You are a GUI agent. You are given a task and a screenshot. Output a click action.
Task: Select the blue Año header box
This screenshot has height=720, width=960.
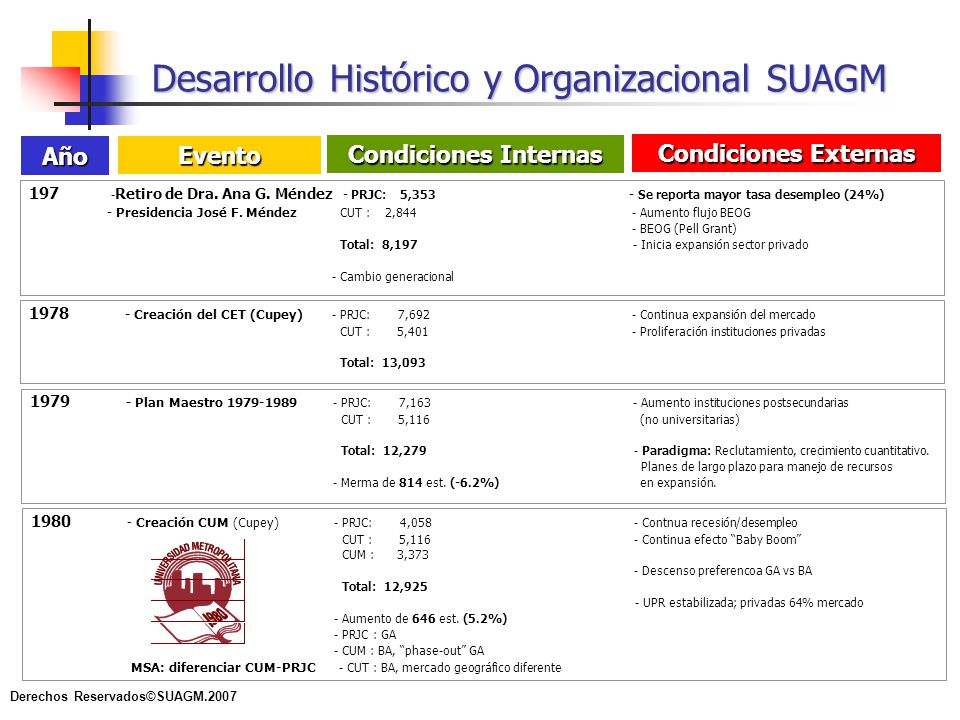coord(65,156)
